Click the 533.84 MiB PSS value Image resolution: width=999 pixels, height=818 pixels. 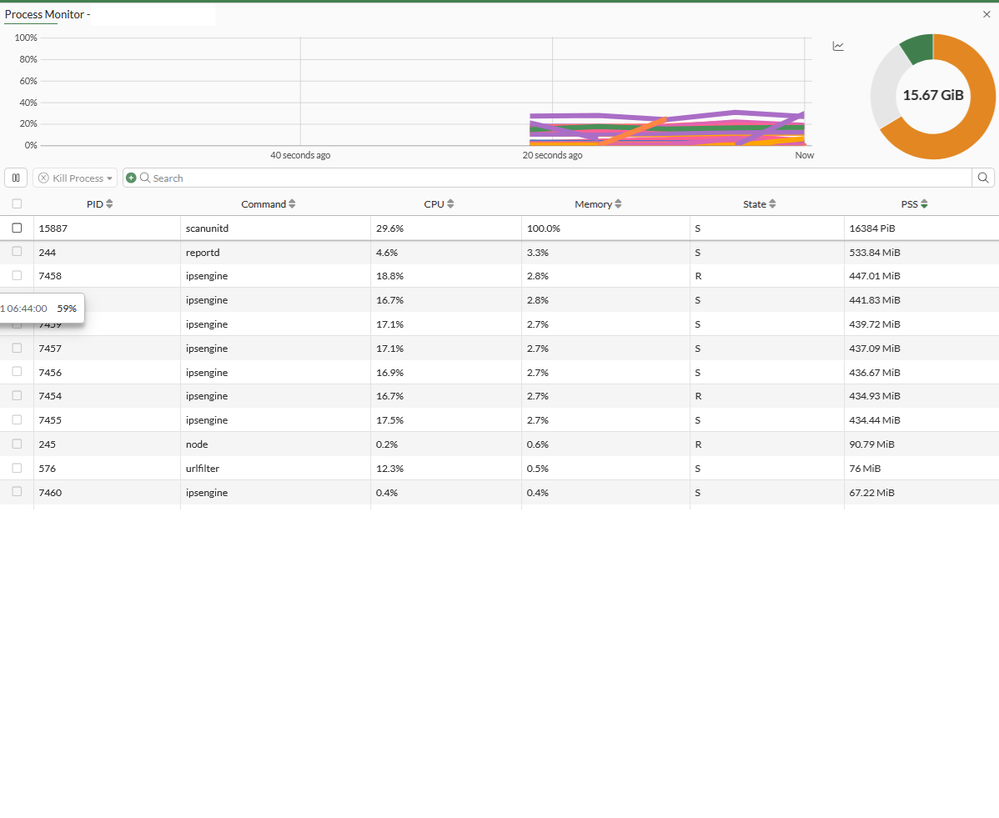point(874,252)
